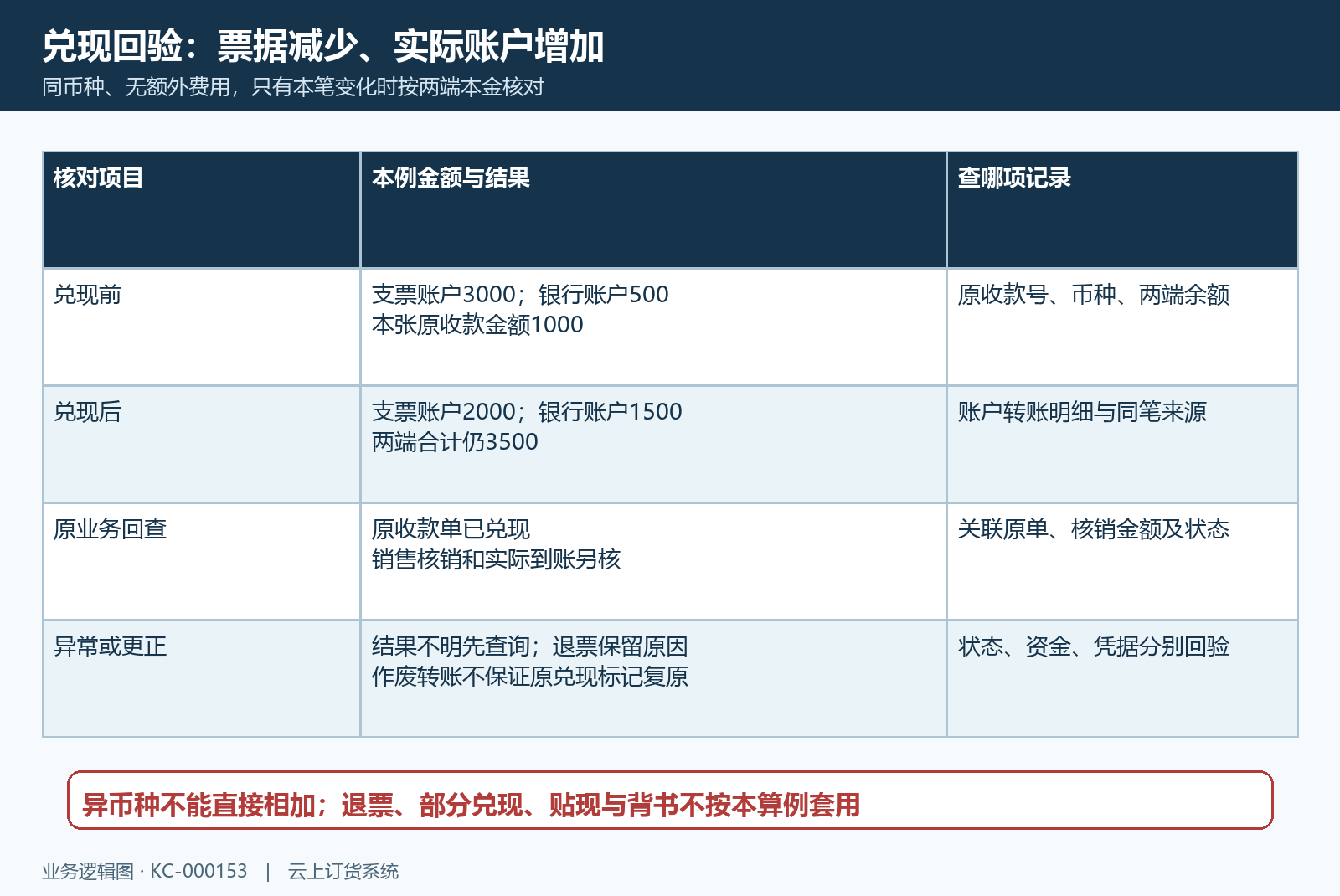Select text 两端合计仍3500
Screen dimensions: 1340x896
(455, 442)
